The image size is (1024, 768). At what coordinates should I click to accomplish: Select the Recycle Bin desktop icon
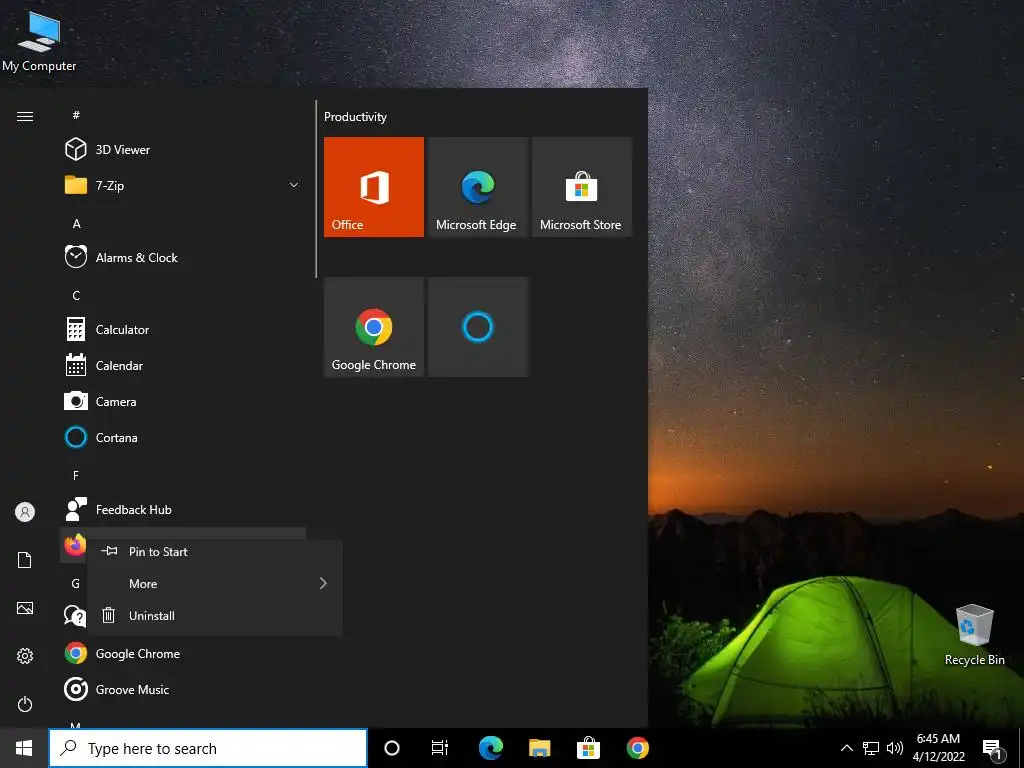[974, 635]
